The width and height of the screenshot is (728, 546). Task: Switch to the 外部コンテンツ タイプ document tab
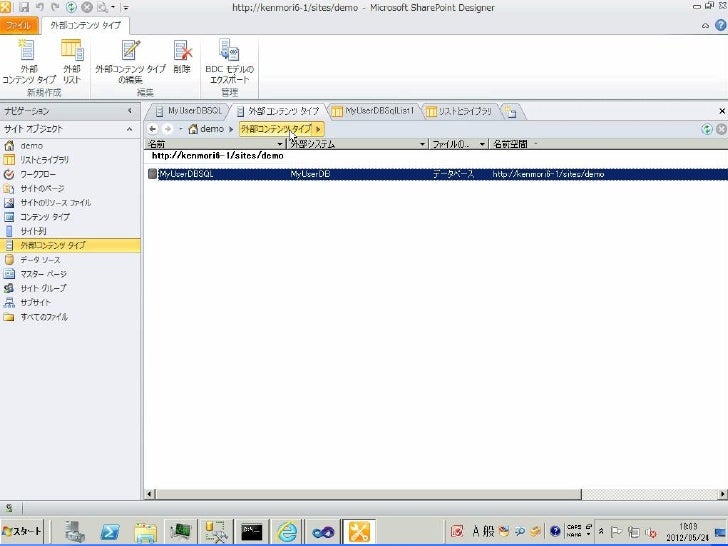click(x=279, y=111)
